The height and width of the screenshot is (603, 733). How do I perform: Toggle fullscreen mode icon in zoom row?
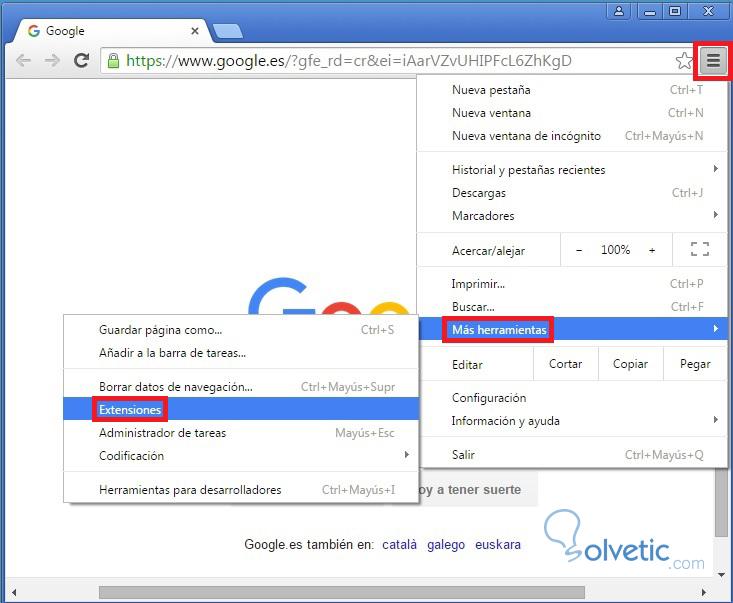[x=699, y=249]
